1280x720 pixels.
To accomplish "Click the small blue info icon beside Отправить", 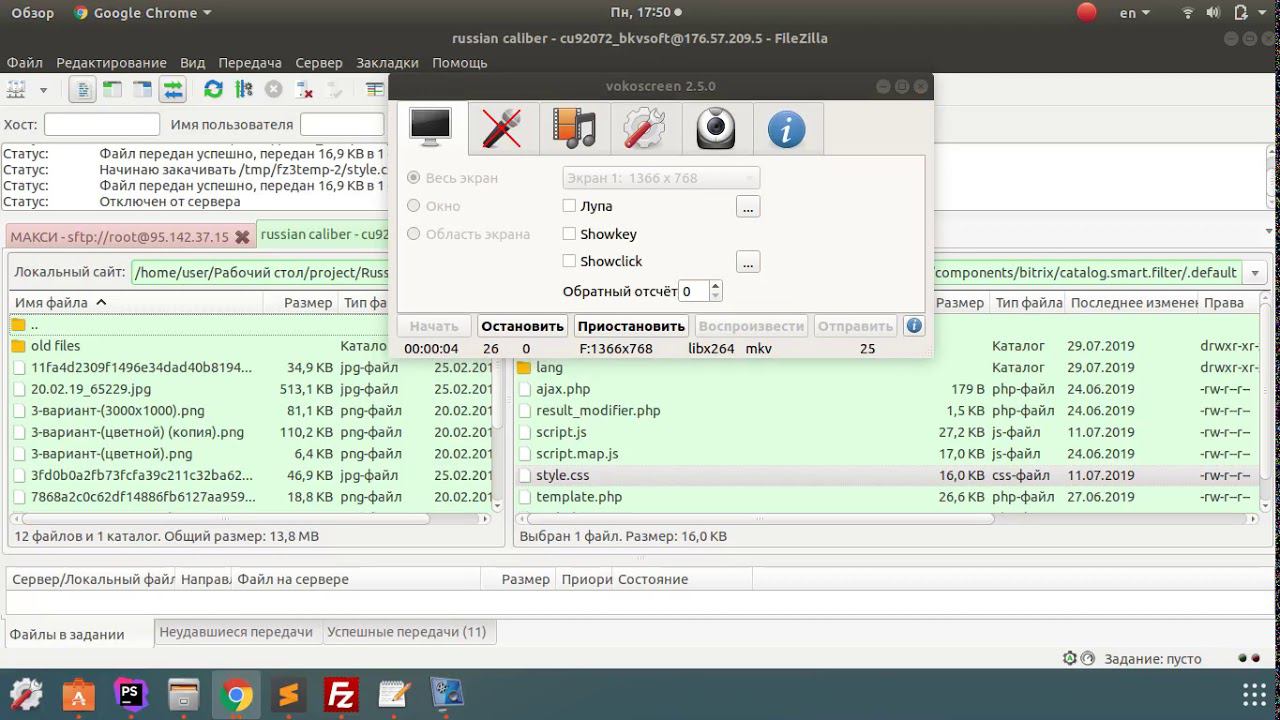I will 913,326.
